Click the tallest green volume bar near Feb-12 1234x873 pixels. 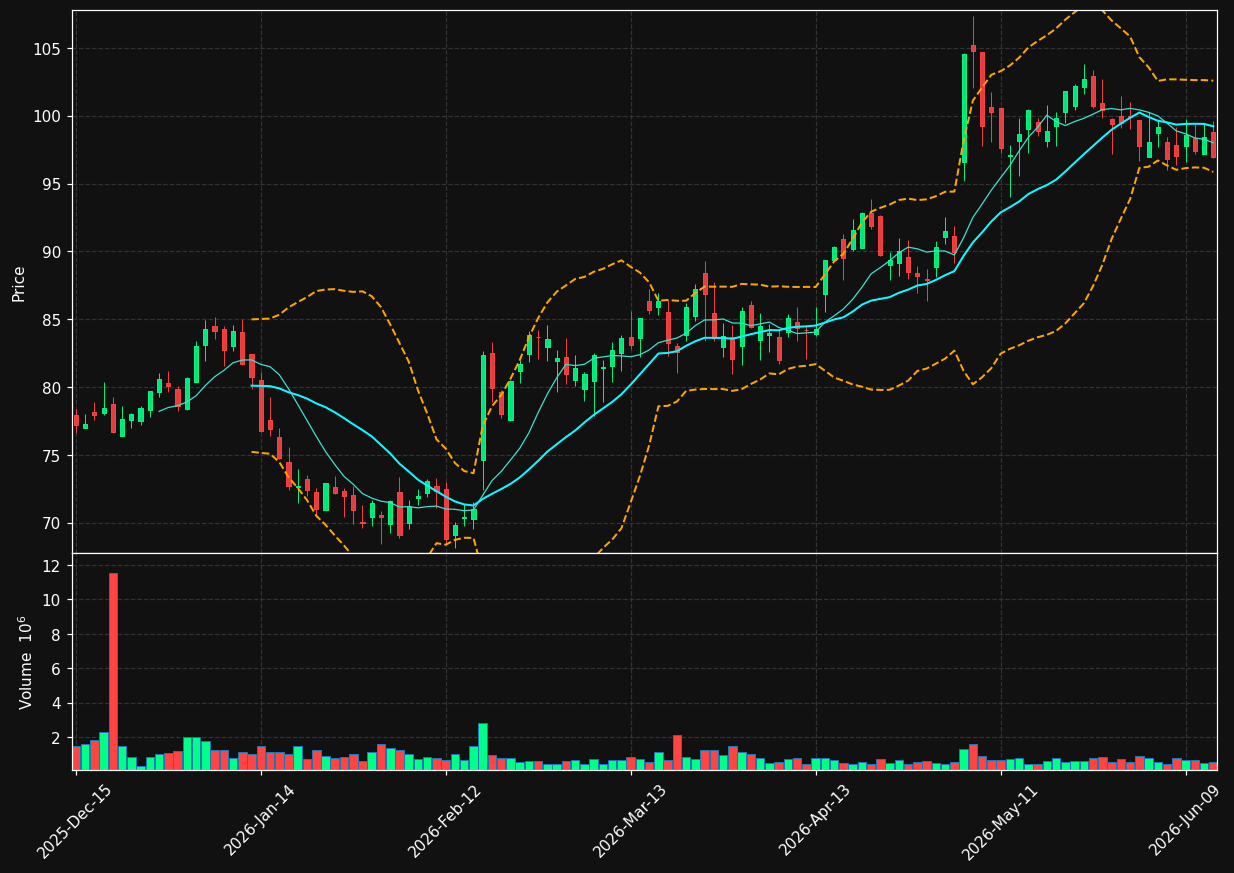tap(483, 746)
